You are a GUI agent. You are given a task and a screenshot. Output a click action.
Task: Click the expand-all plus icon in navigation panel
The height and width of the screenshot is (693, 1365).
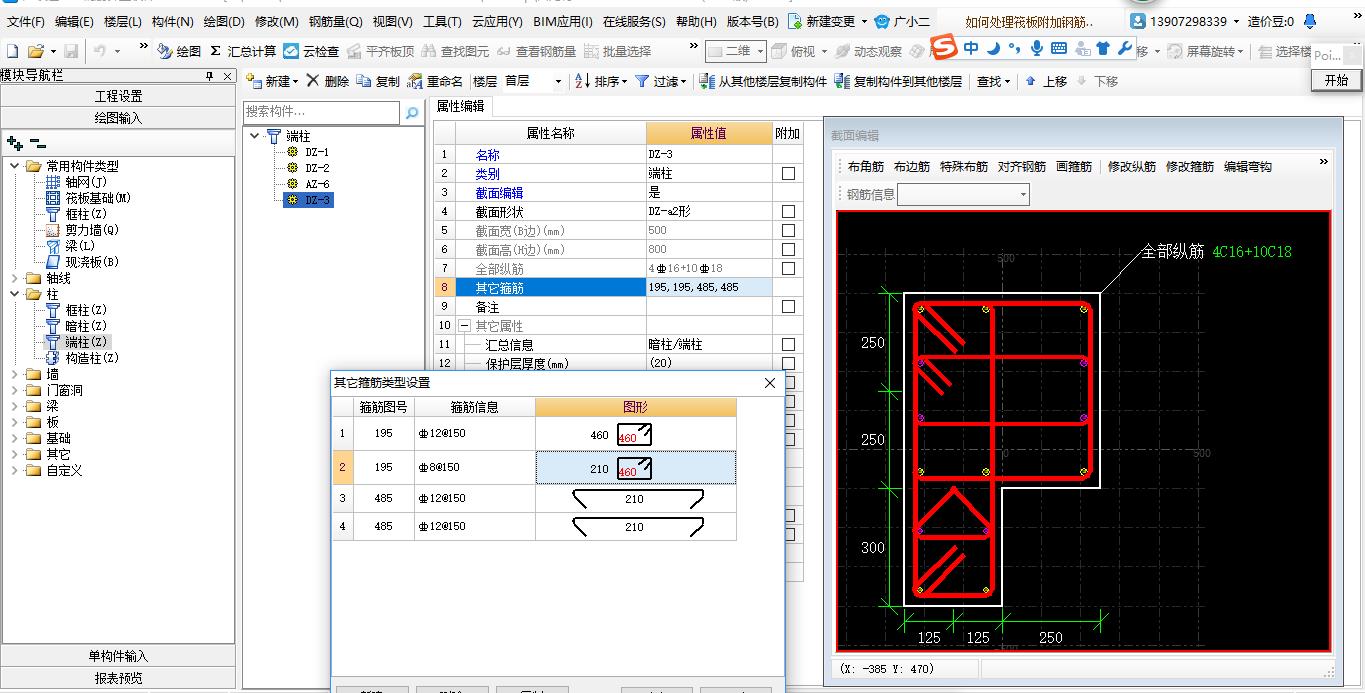click(14, 144)
